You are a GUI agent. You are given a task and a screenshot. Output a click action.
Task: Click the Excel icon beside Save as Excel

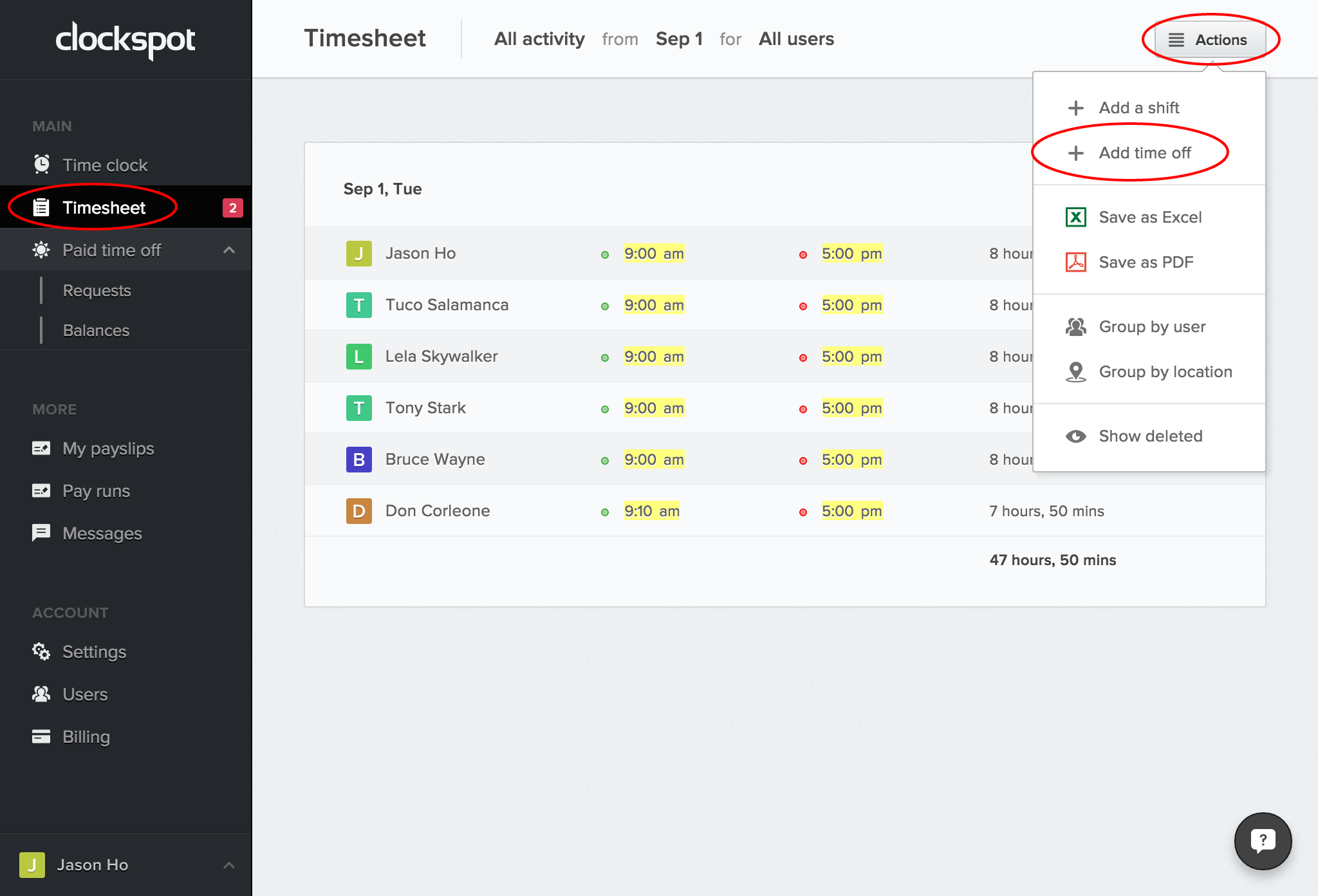(1075, 217)
